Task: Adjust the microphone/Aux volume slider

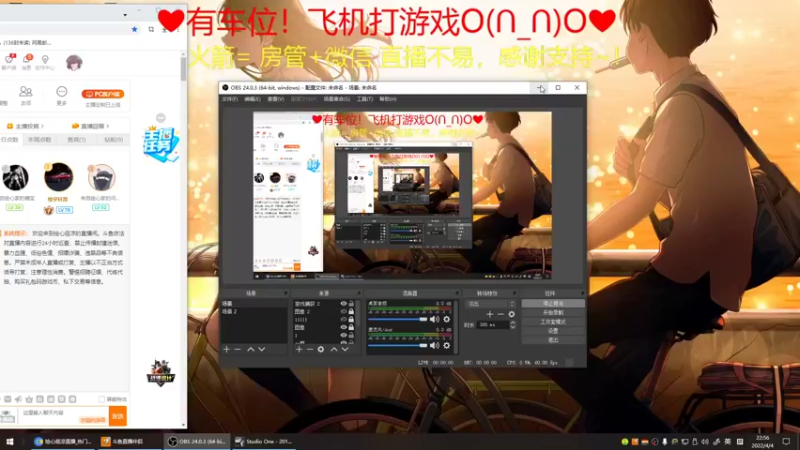Action: pos(397,345)
